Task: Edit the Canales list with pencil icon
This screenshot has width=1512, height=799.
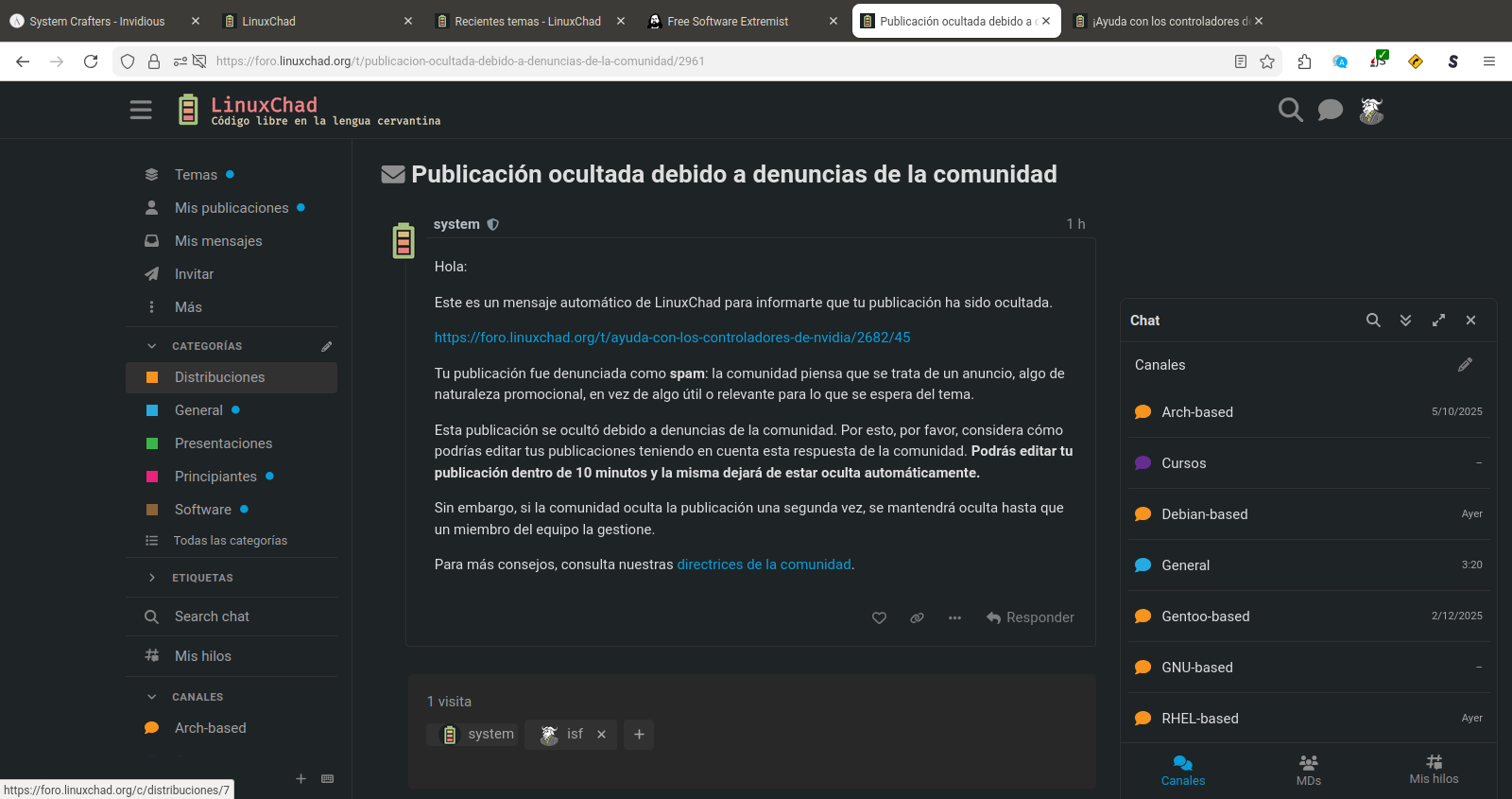Action: pyautogui.click(x=1465, y=365)
